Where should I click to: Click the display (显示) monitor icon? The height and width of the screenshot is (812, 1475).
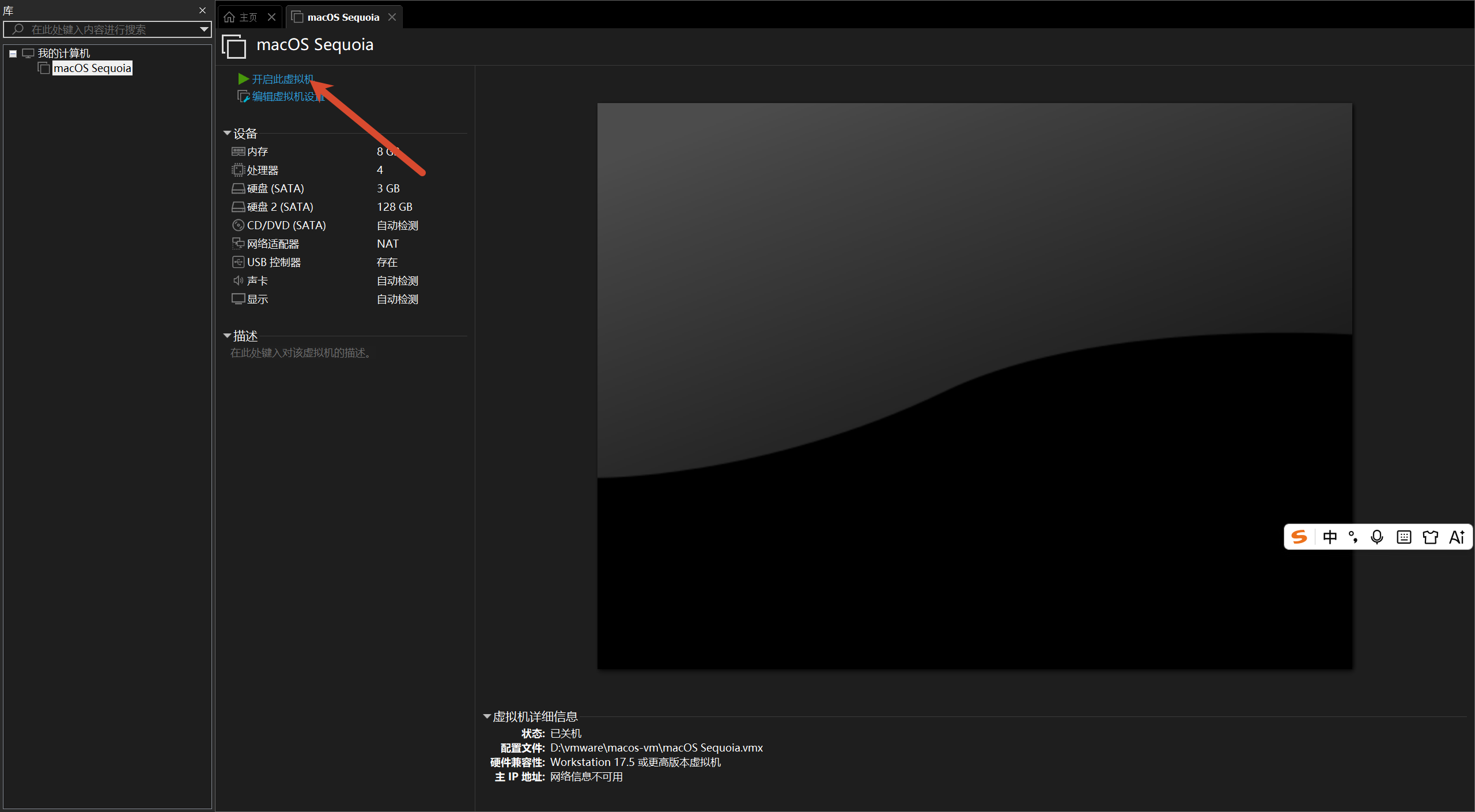pos(238,299)
